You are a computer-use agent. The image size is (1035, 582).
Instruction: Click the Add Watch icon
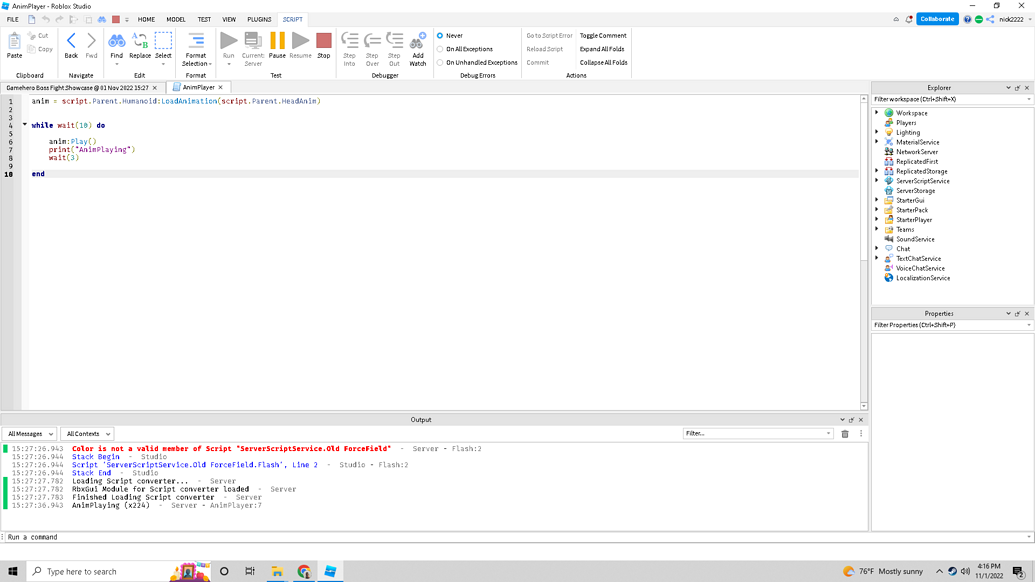click(419, 46)
